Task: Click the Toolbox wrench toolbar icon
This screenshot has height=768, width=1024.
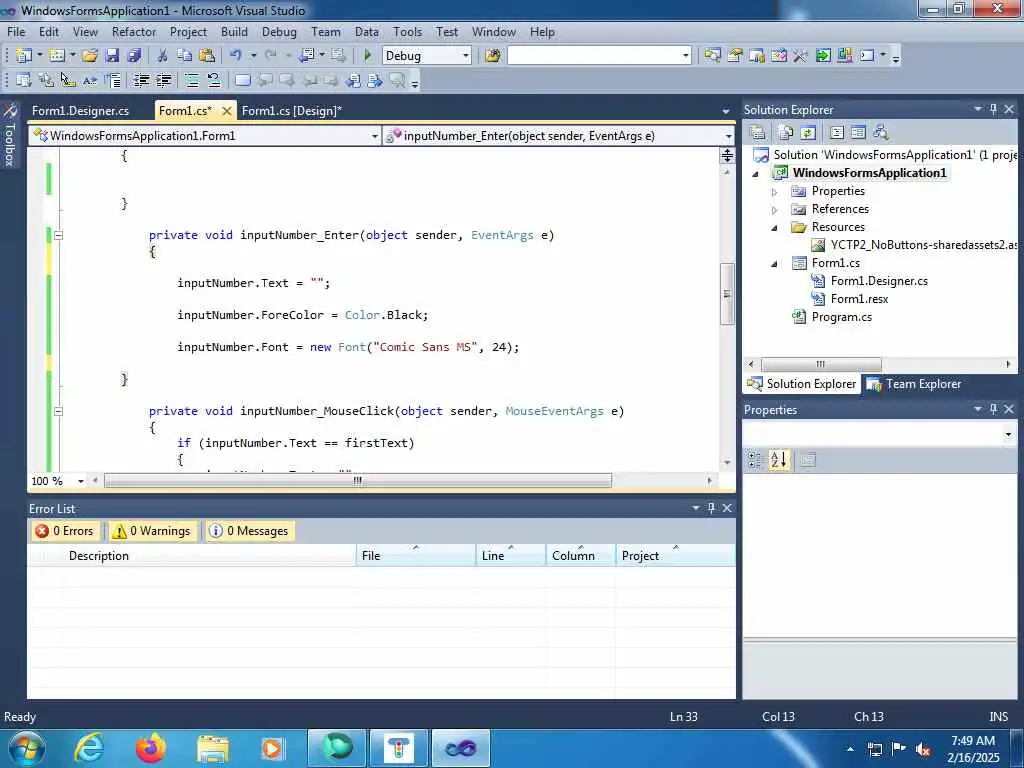Action: (x=801, y=56)
